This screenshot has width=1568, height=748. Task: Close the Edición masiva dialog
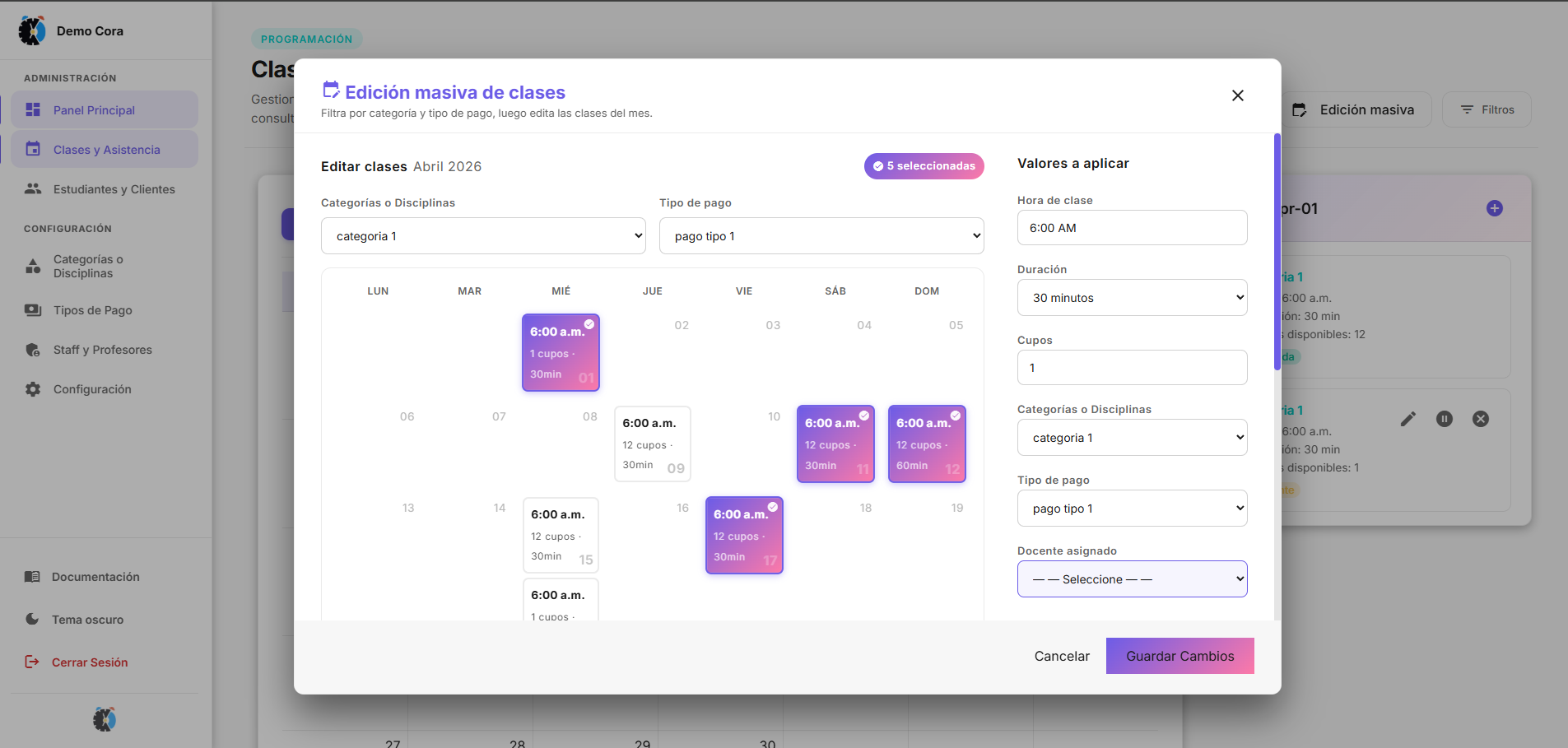pos(1237,95)
